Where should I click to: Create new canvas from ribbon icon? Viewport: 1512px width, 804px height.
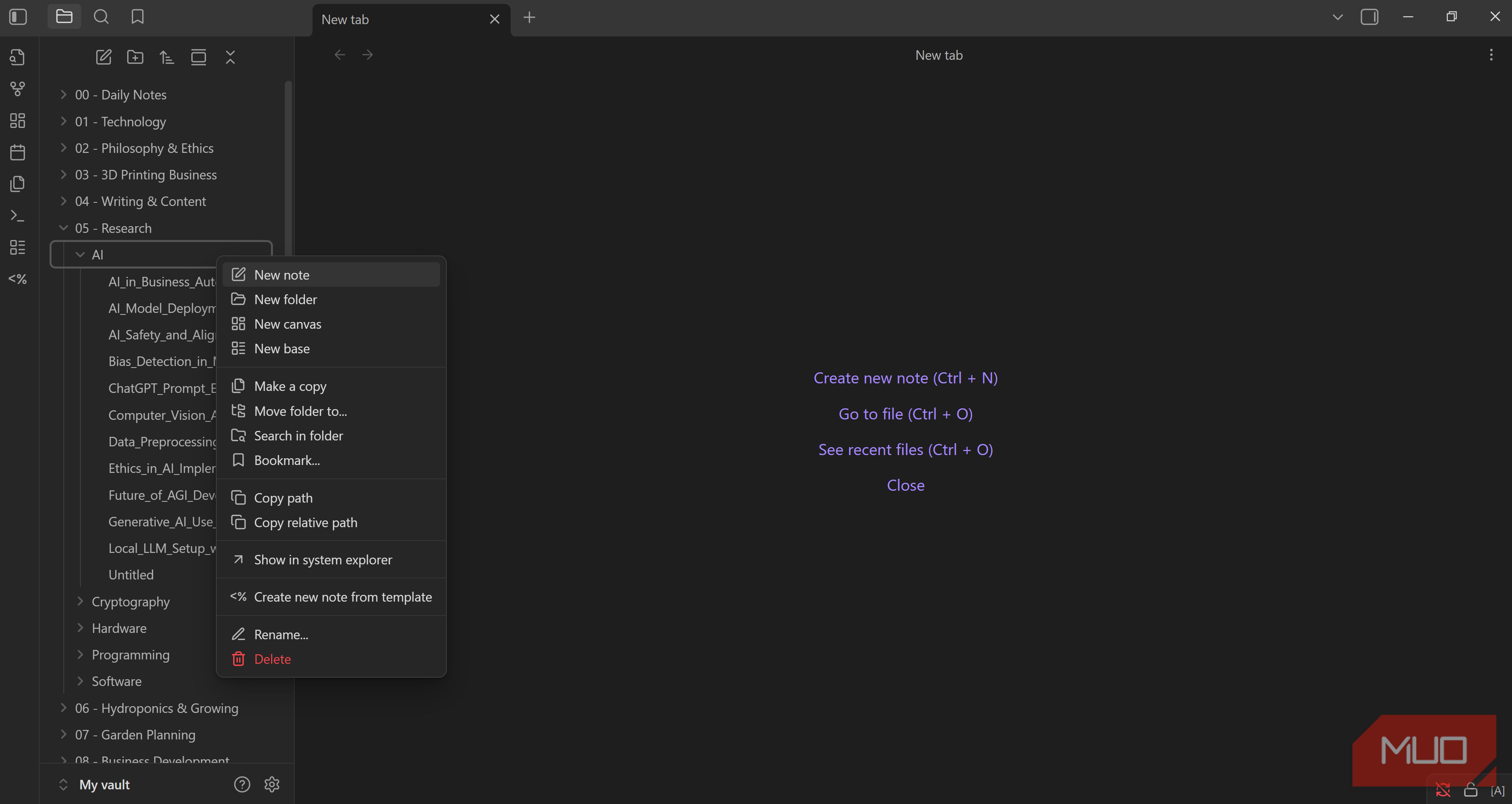click(17, 120)
